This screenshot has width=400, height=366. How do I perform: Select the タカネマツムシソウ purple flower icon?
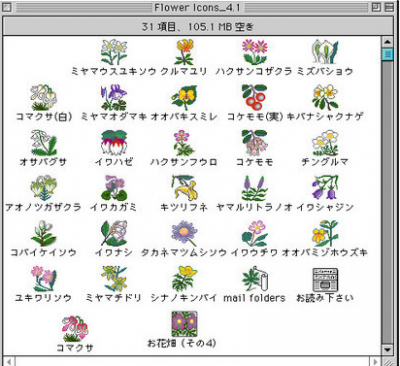pos(184,233)
